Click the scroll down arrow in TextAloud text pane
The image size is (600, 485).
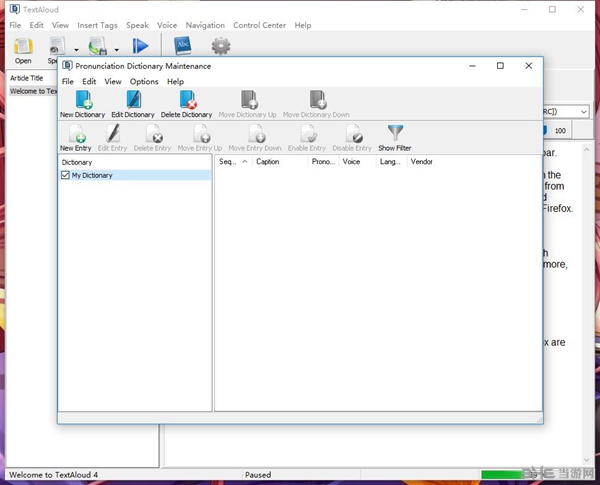point(587,461)
